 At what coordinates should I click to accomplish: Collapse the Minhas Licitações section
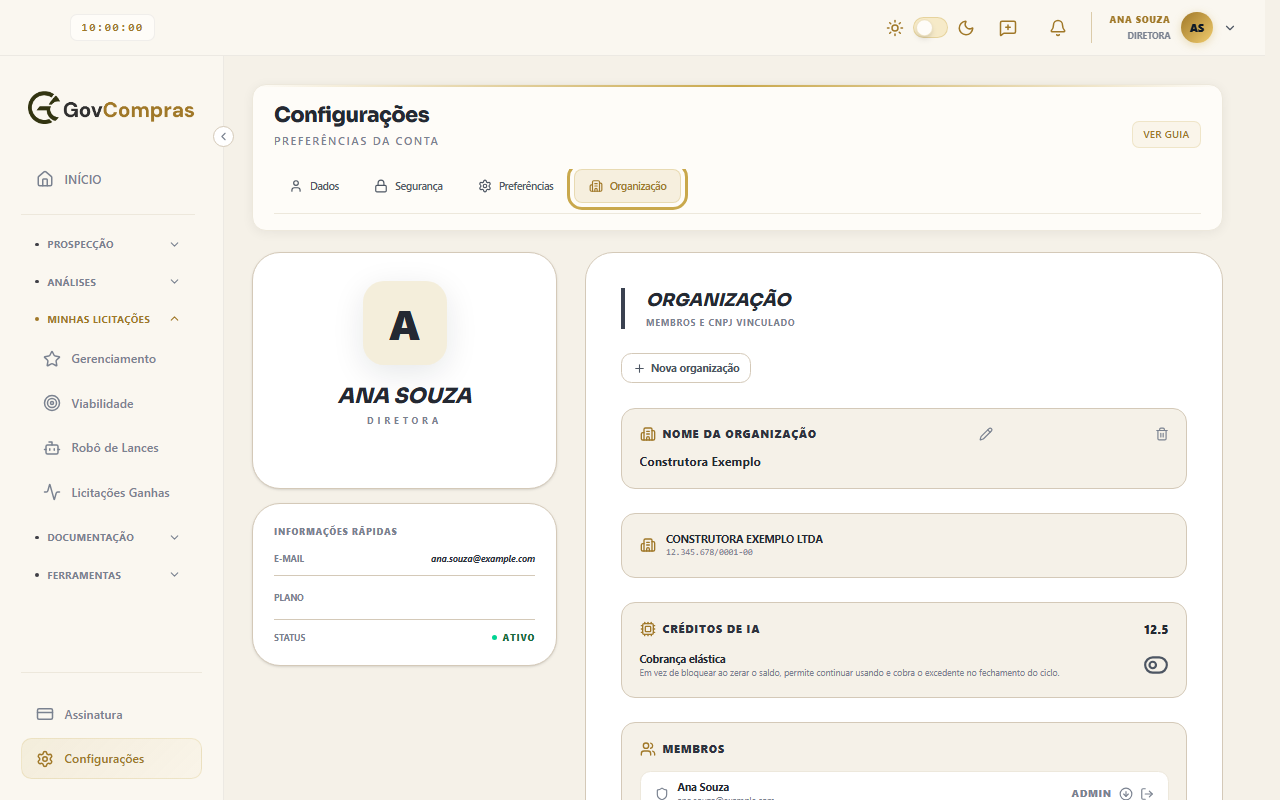pos(108,320)
